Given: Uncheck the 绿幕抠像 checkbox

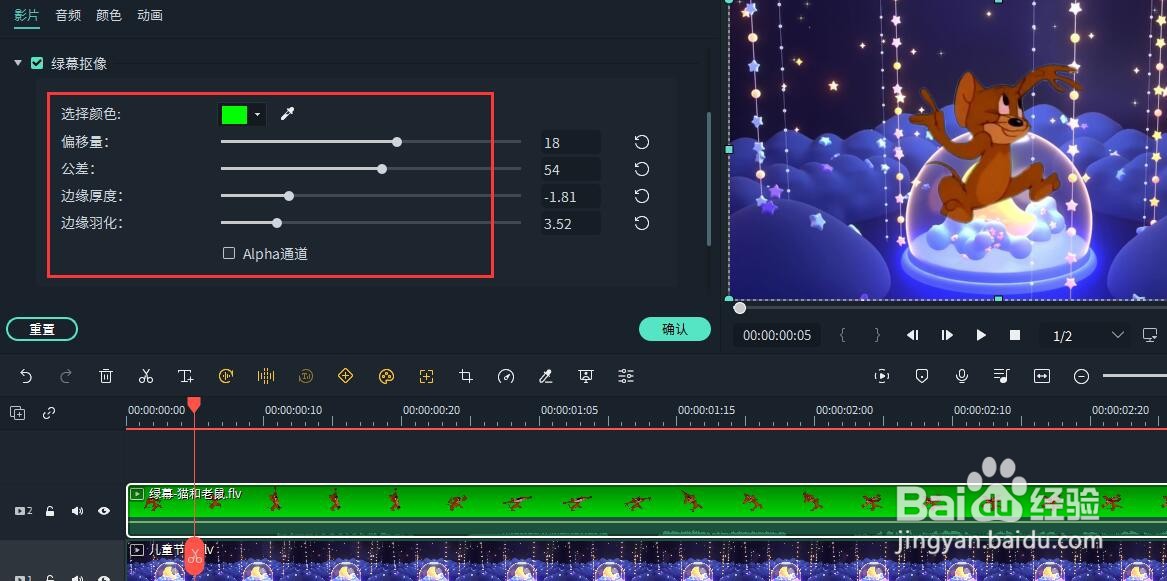Looking at the screenshot, I should click(x=36, y=63).
